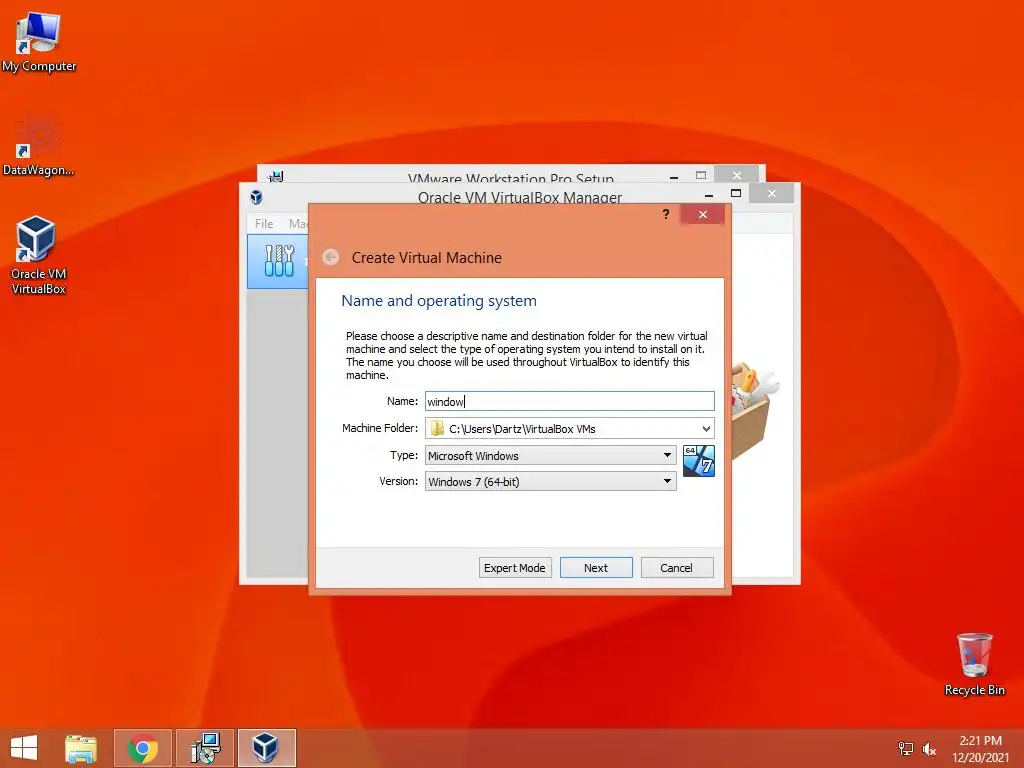
Task: Click the 'Machine Folder:' label
Action: coord(380,428)
